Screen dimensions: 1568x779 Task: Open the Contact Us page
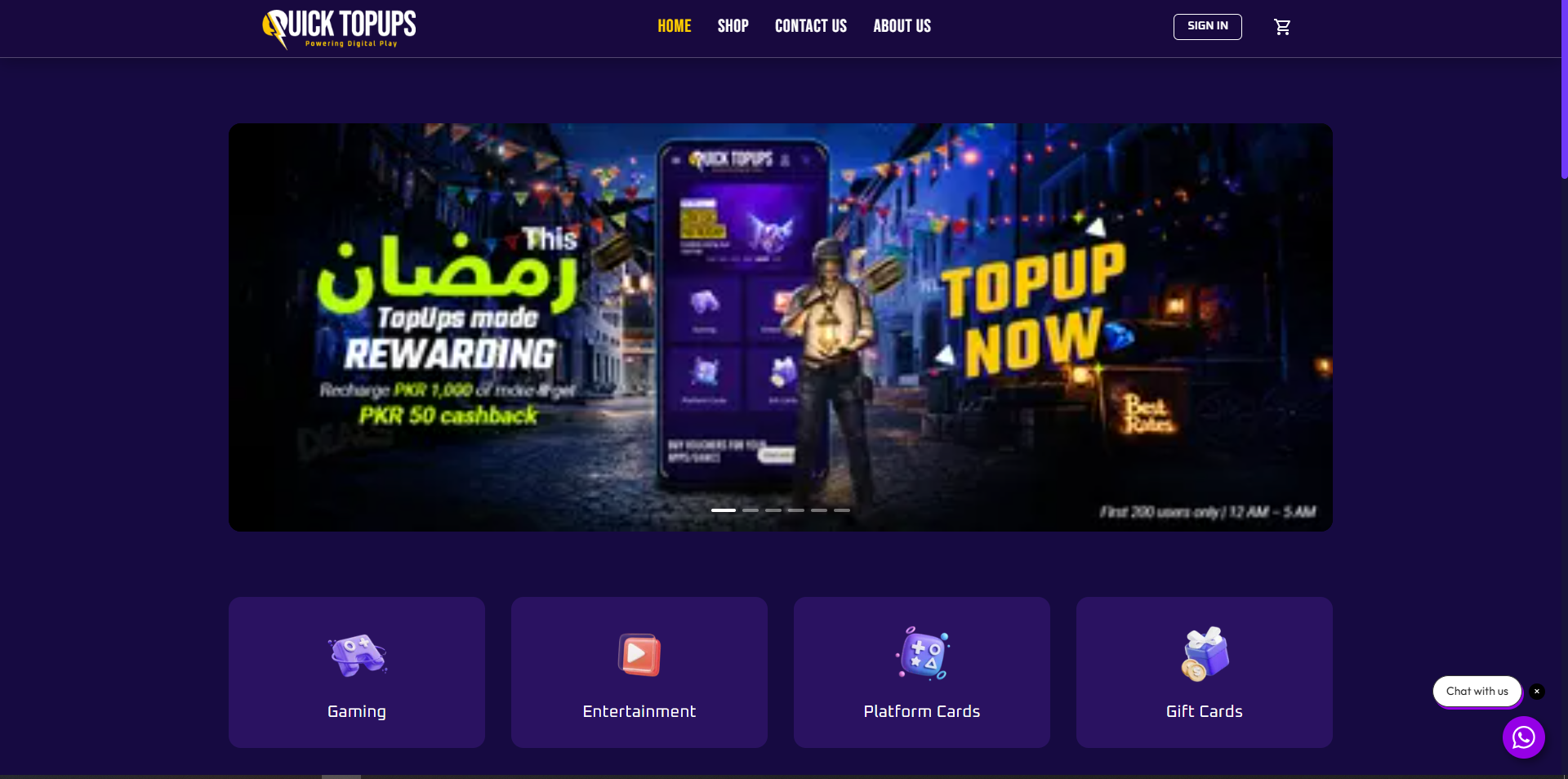811,26
